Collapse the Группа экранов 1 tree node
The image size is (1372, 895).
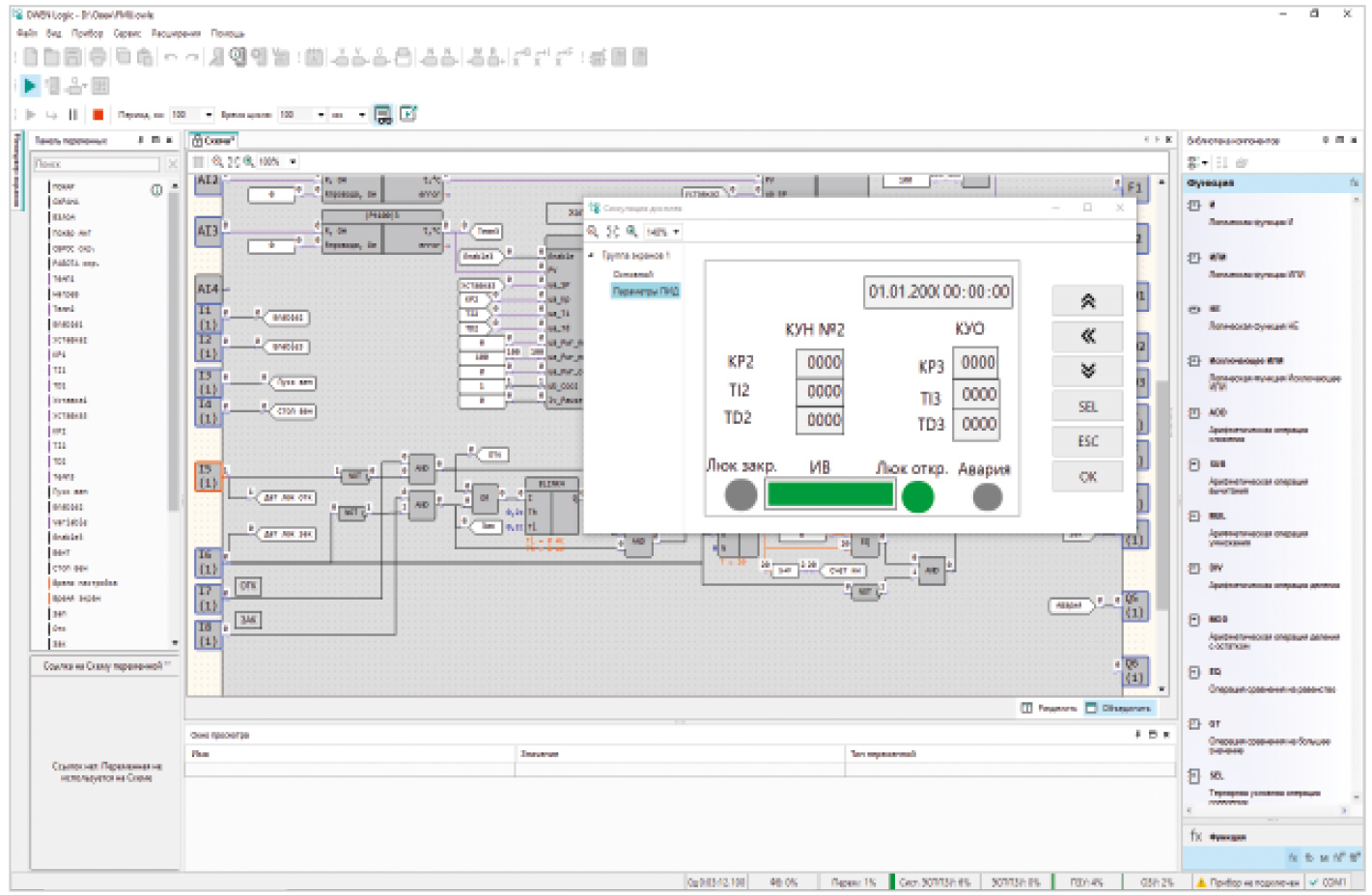click(x=591, y=256)
